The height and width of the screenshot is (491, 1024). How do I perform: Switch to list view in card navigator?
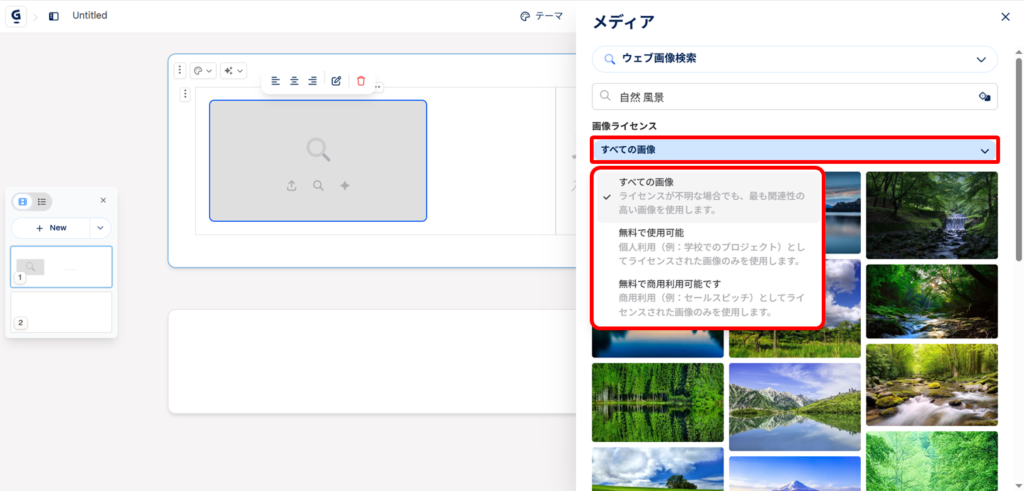click(42, 202)
